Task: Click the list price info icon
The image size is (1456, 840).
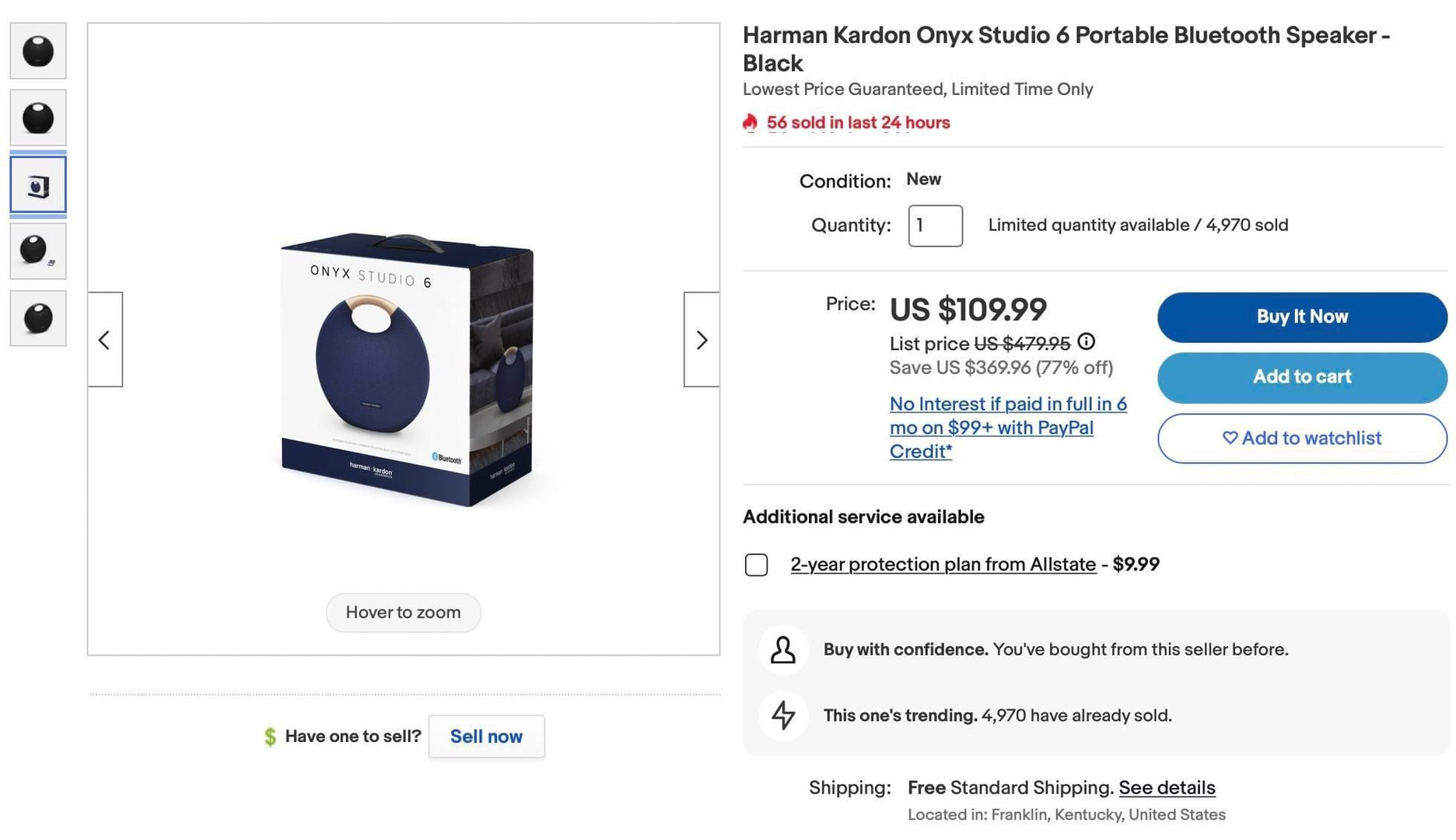Action: (x=1087, y=341)
